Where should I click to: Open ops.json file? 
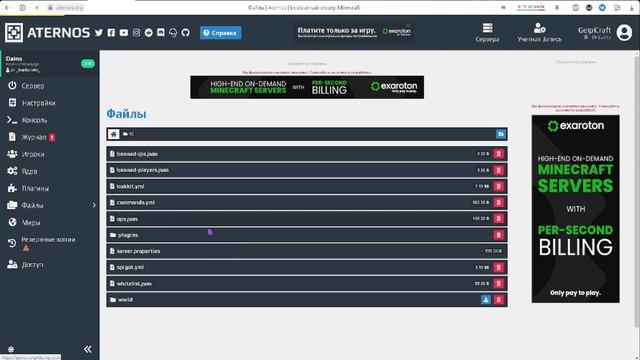(x=127, y=219)
